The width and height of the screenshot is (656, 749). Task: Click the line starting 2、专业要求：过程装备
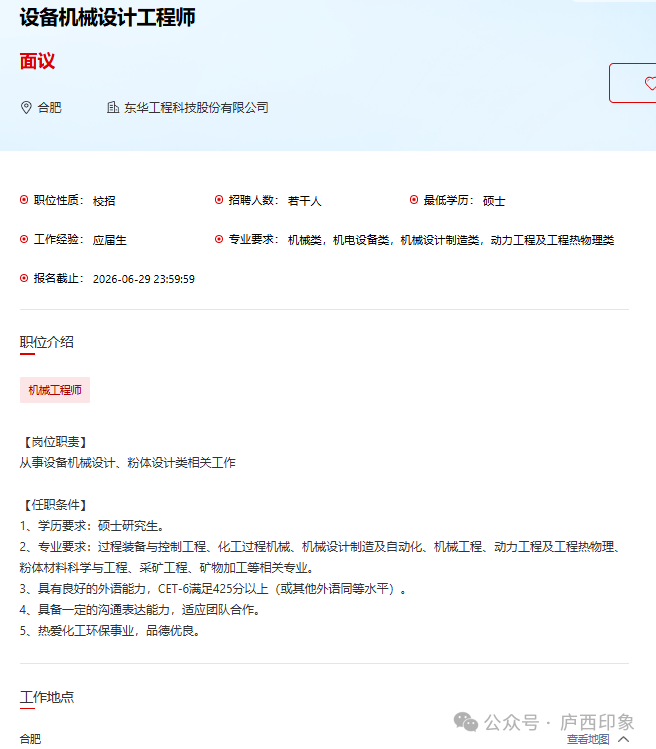322,546
